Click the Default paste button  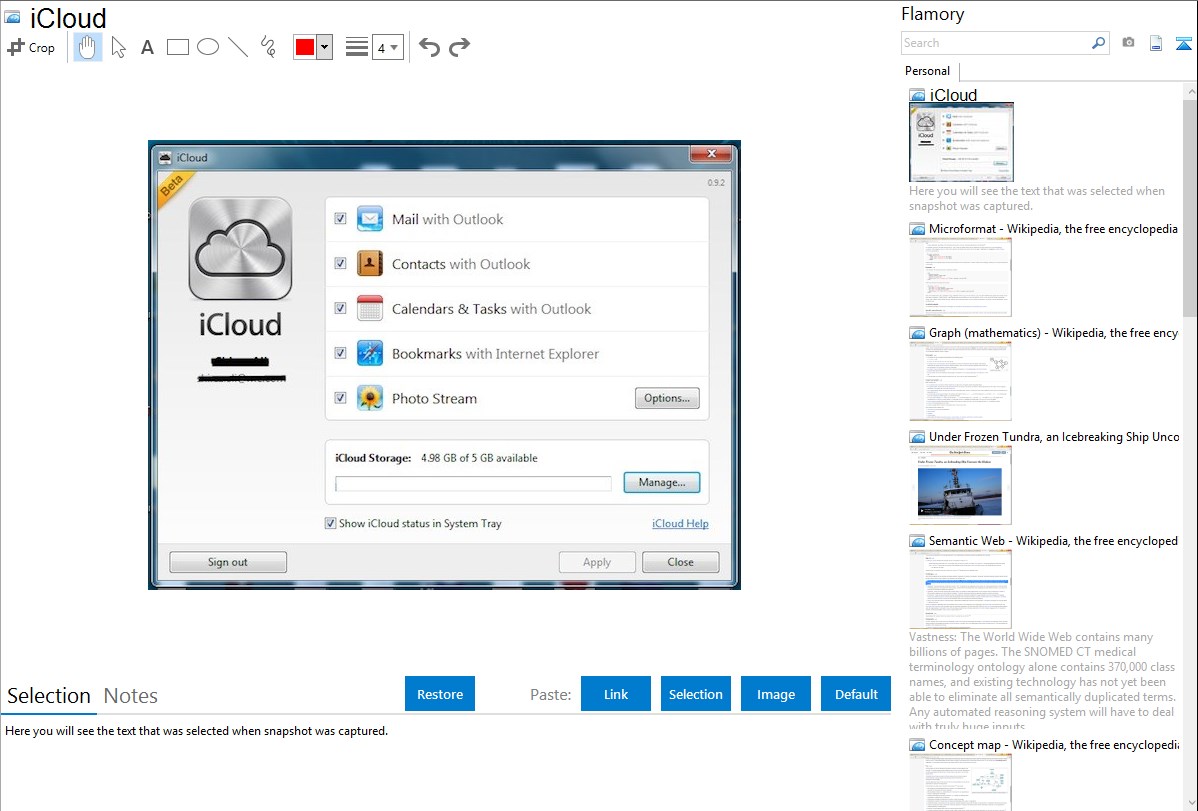856,694
